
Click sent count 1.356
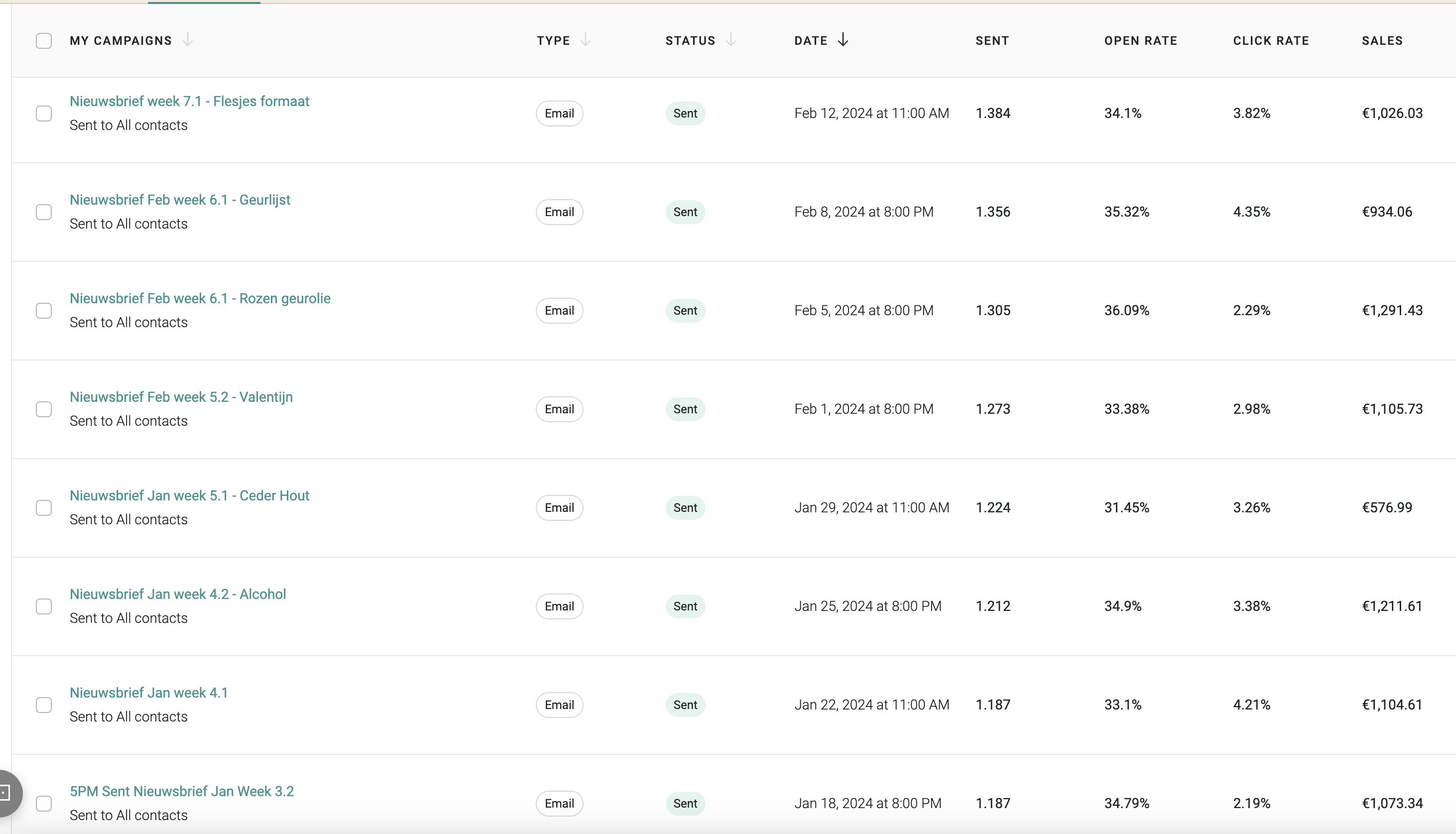[x=992, y=212]
